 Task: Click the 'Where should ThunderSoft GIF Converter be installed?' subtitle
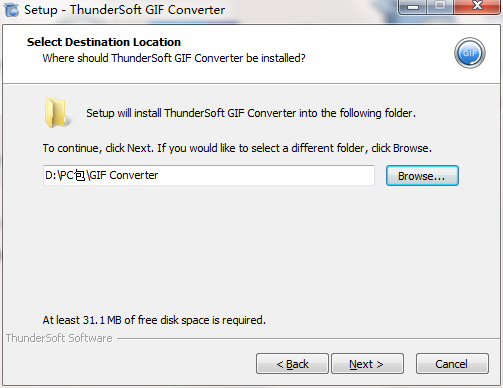click(x=174, y=58)
